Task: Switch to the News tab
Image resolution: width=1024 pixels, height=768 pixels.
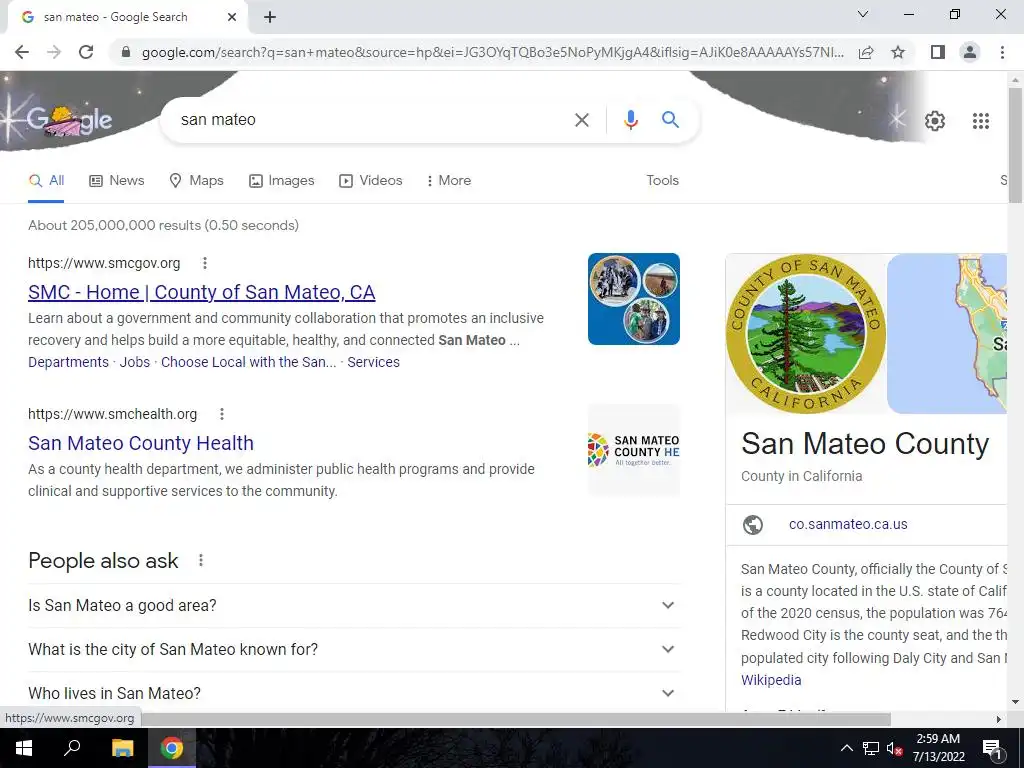Action: tap(117, 181)
